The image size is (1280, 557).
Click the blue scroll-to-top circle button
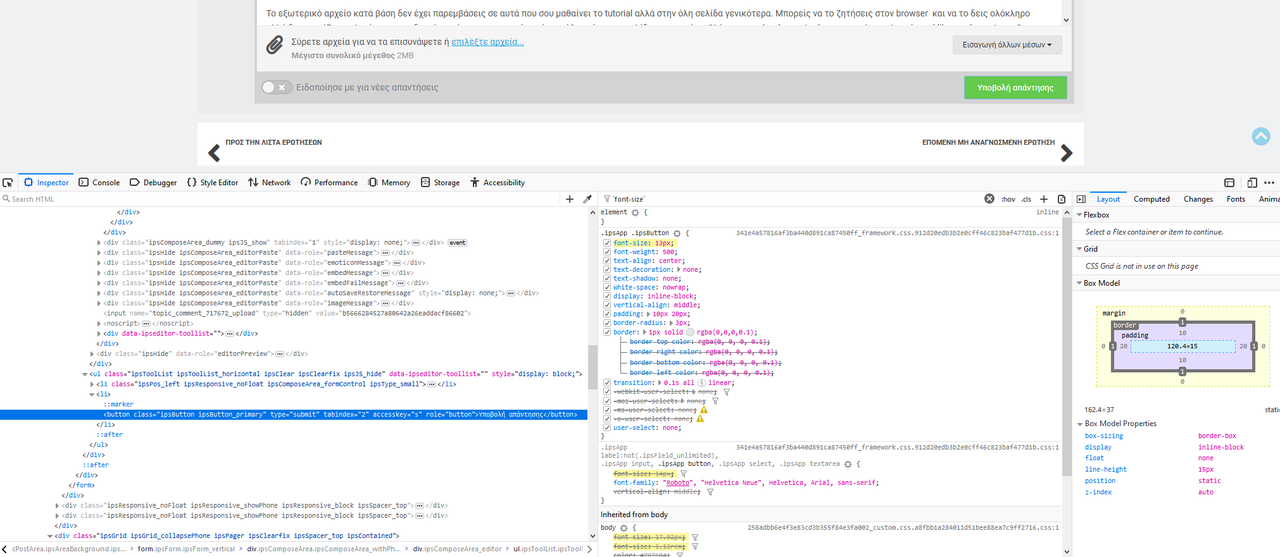coord(1260,136)
